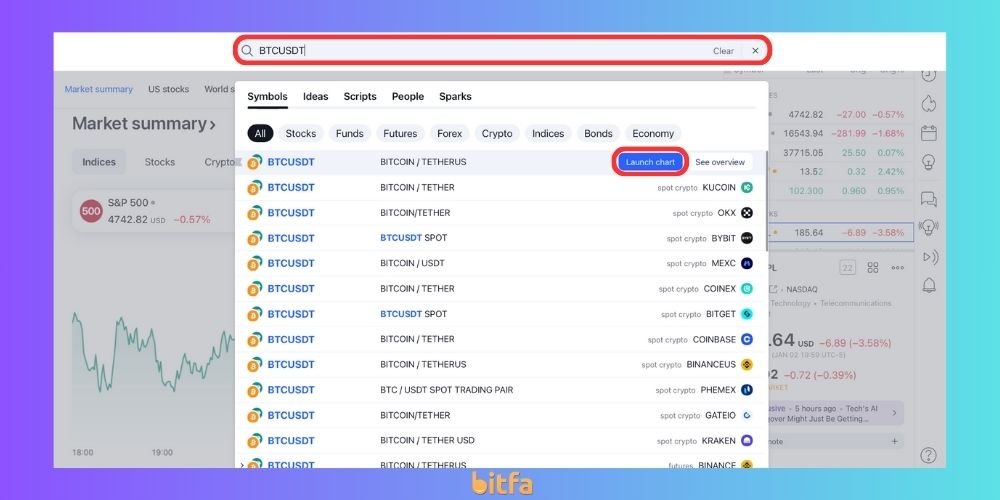Click the BYBIT exchange logo icon
1000x500 pixels.
[747, 238]
